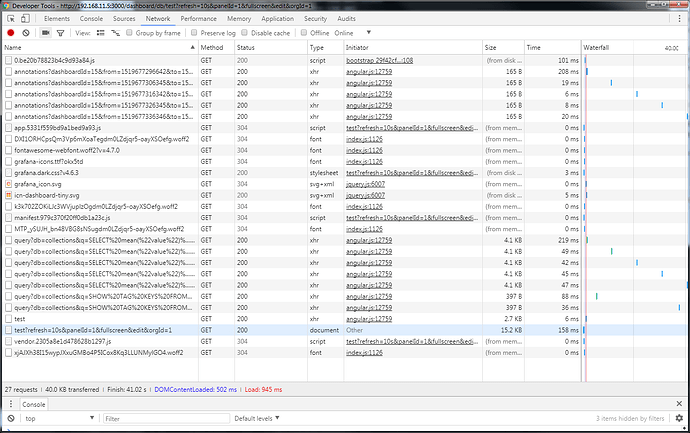Screen dimensions: 690x433
Task: Stop recording network log with red button
Action: pos(11,33)
